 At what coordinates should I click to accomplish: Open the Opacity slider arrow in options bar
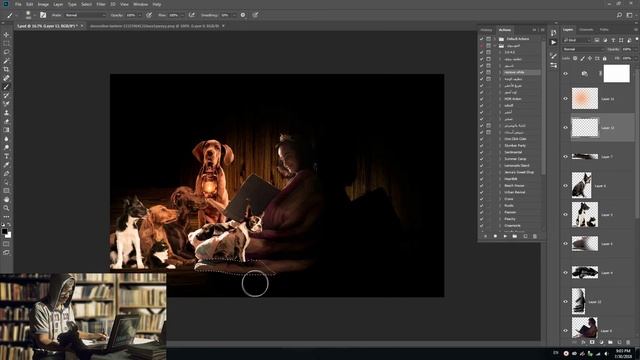point(139,15)
